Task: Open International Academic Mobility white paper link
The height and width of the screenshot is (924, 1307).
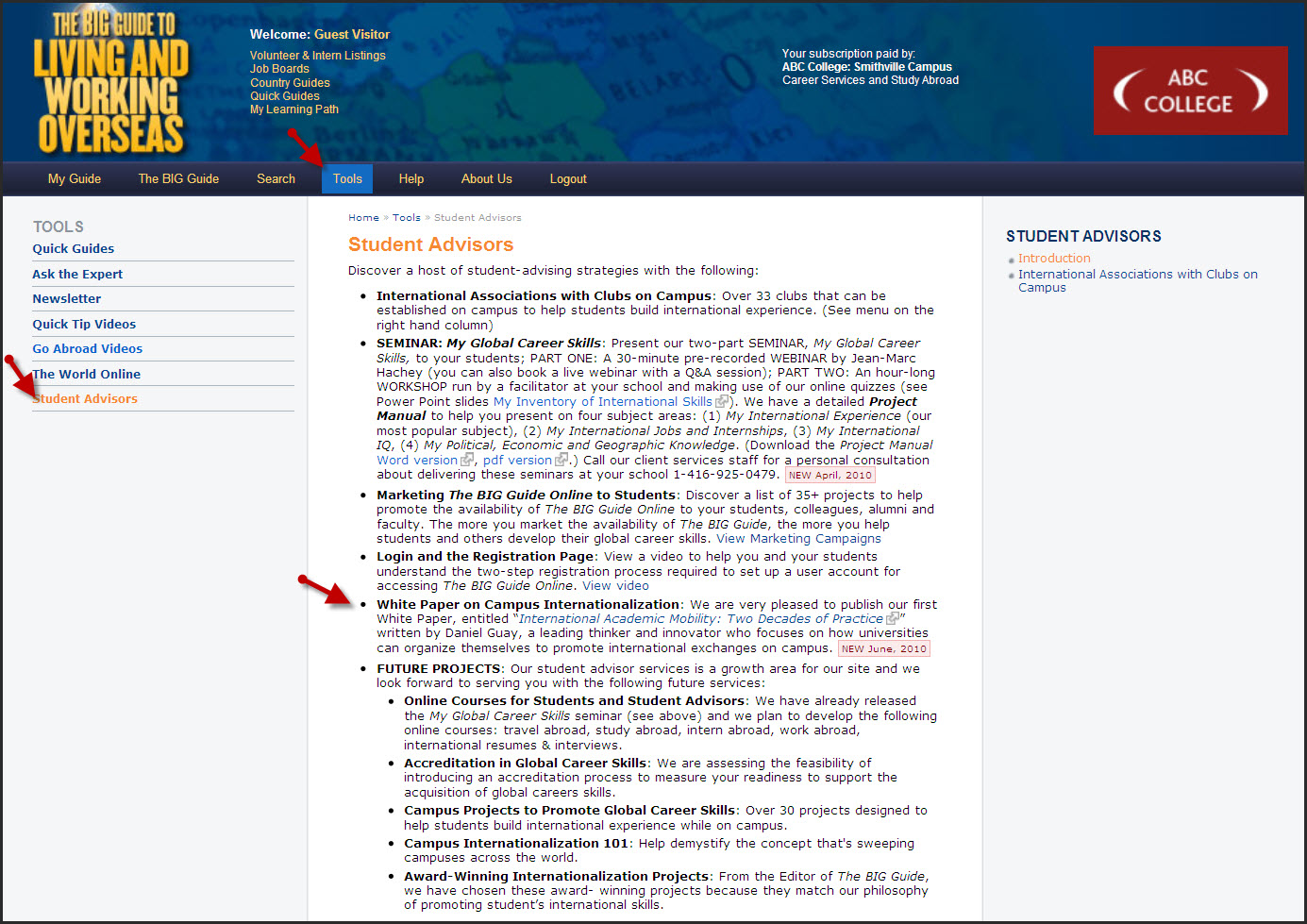Action: [701, 619]
